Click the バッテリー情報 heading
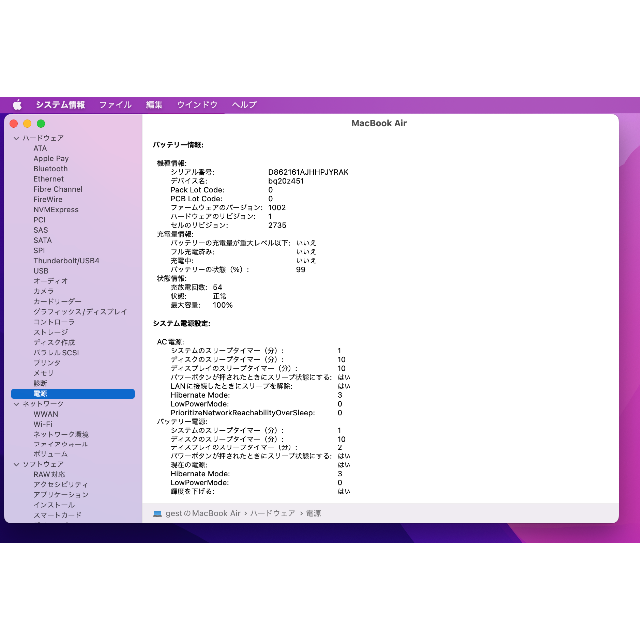Screen dimensions: 640x640 pos(178,145)
